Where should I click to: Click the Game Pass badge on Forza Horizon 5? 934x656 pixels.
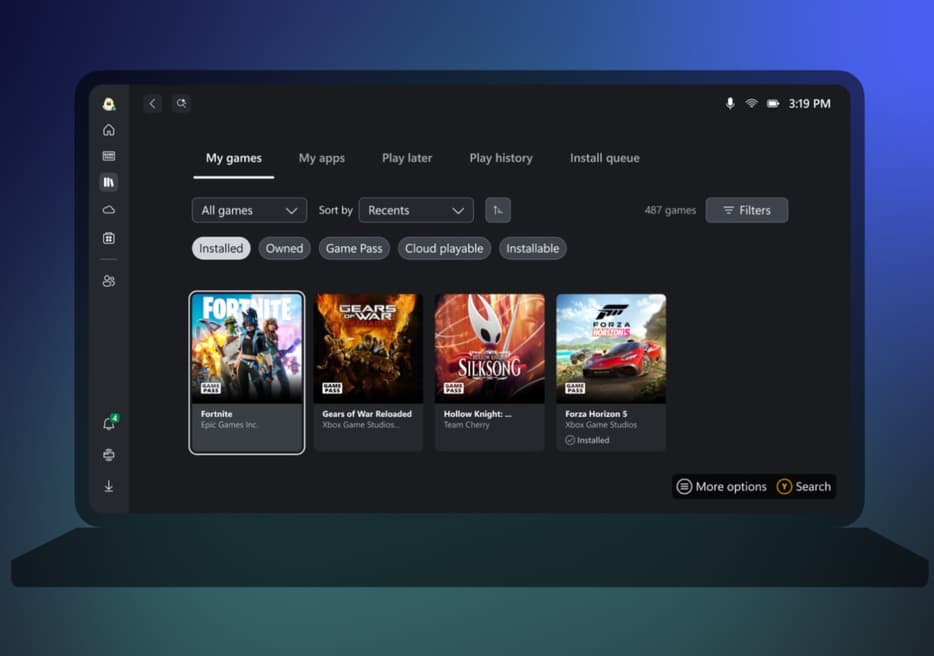point(575,388)
